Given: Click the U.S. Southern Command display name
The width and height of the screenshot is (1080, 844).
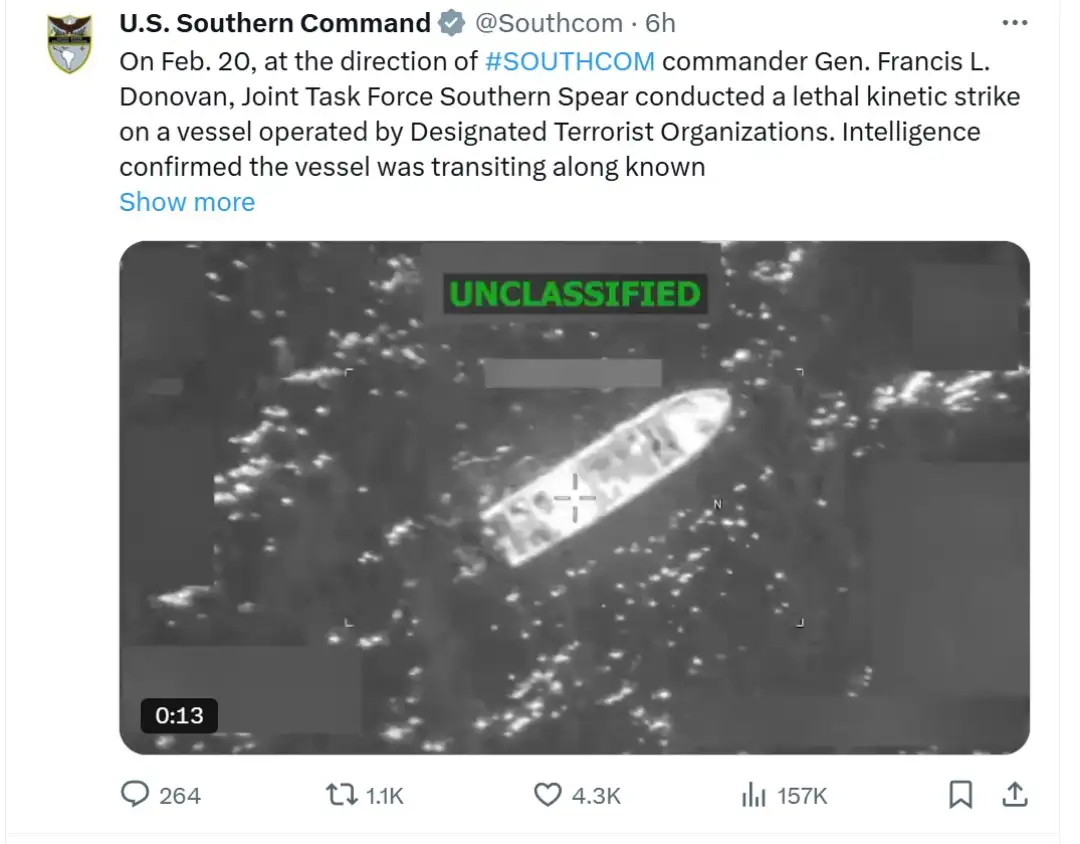Looking at the screenshot, I should point(275,23).
